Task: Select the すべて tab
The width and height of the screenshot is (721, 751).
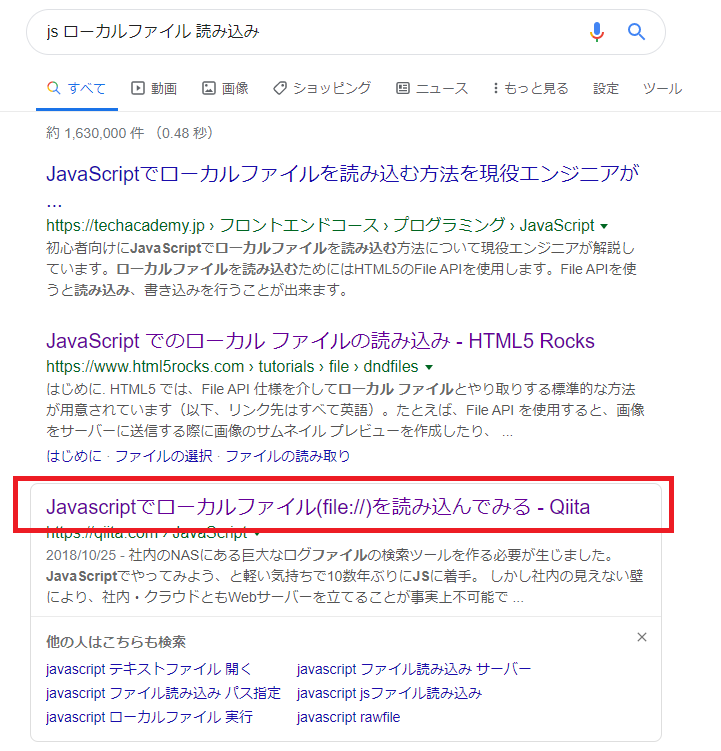Action: (x=77, y=89)
